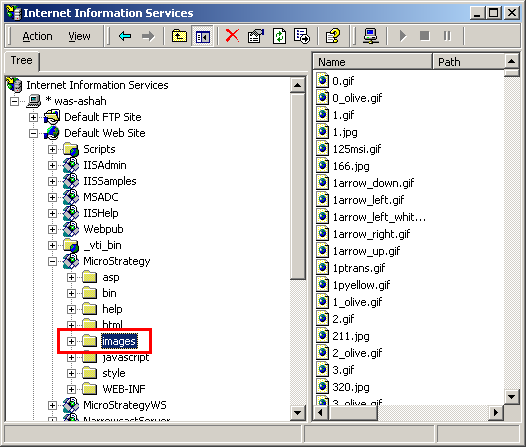Click the Export List toolbar icon
This screenshot has height=447, width=526.
coord(302,36)
